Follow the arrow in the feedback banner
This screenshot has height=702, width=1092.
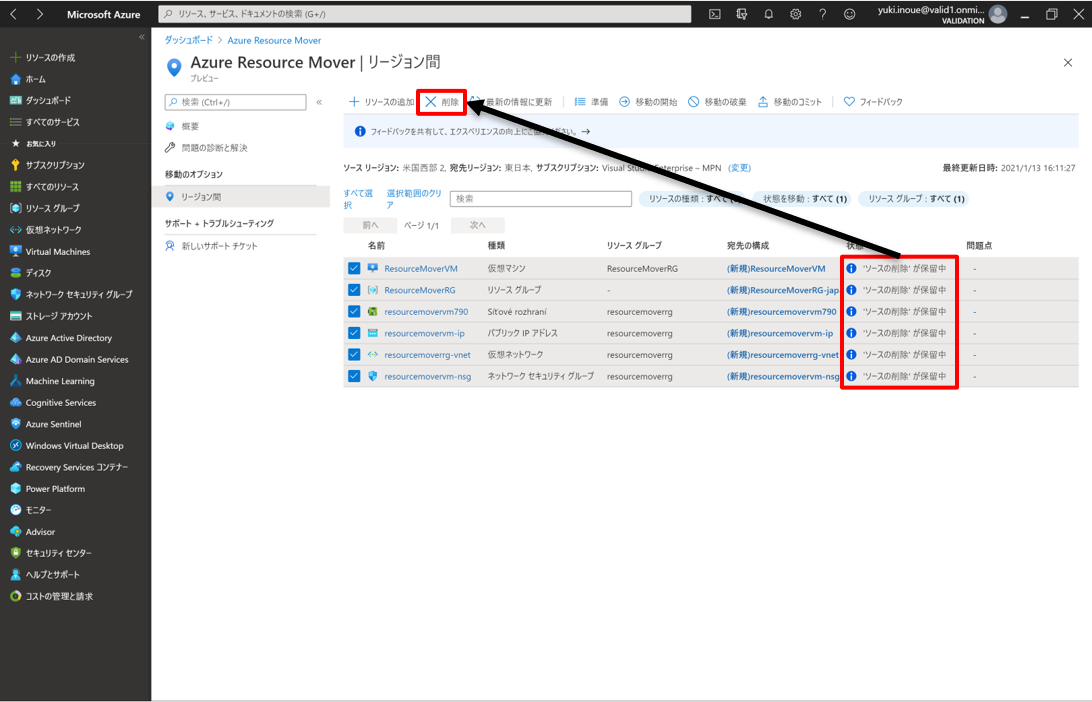pyautogui.click(x=586, y=131)
